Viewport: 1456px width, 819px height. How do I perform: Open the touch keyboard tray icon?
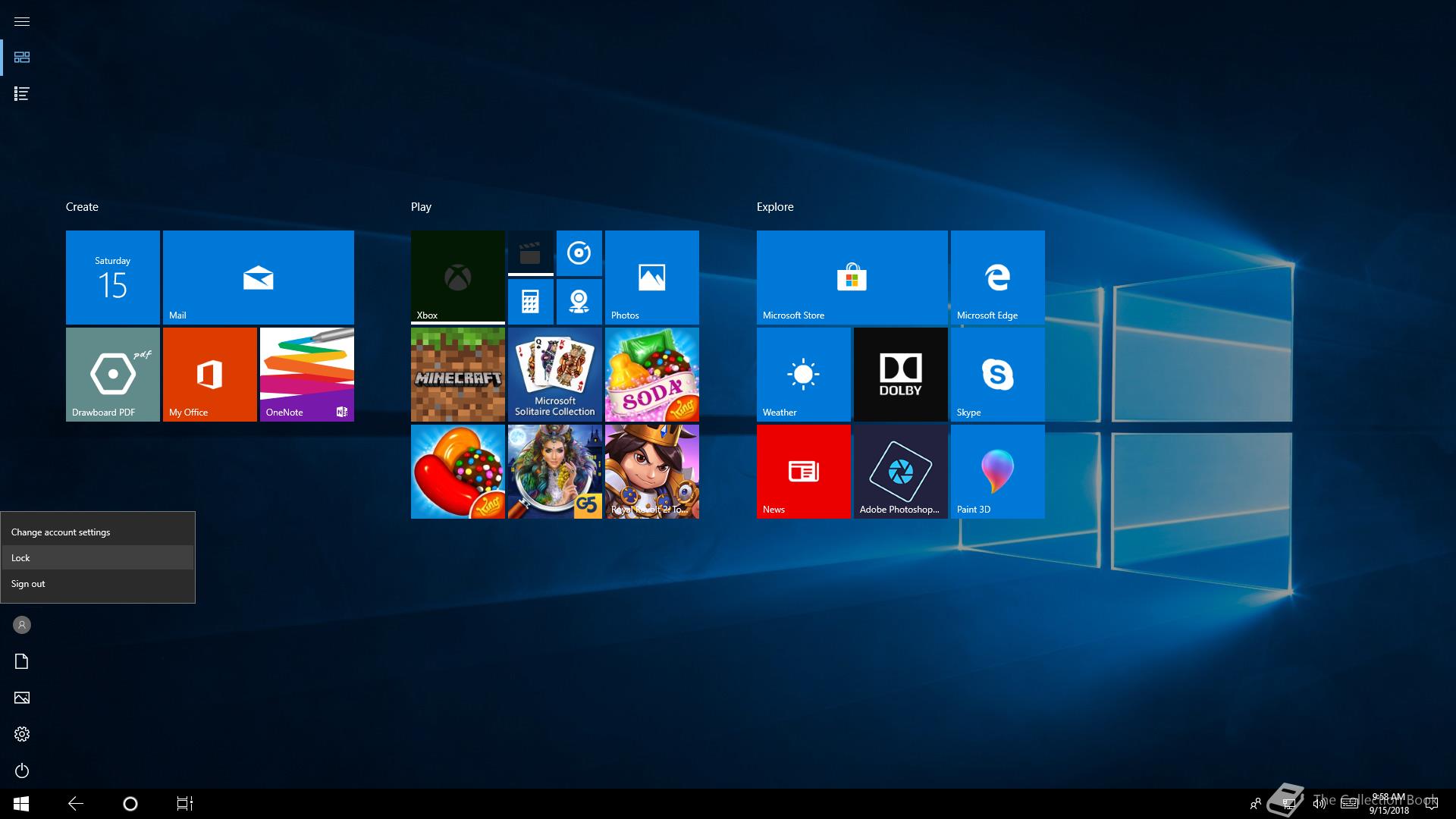point(1350,804)
